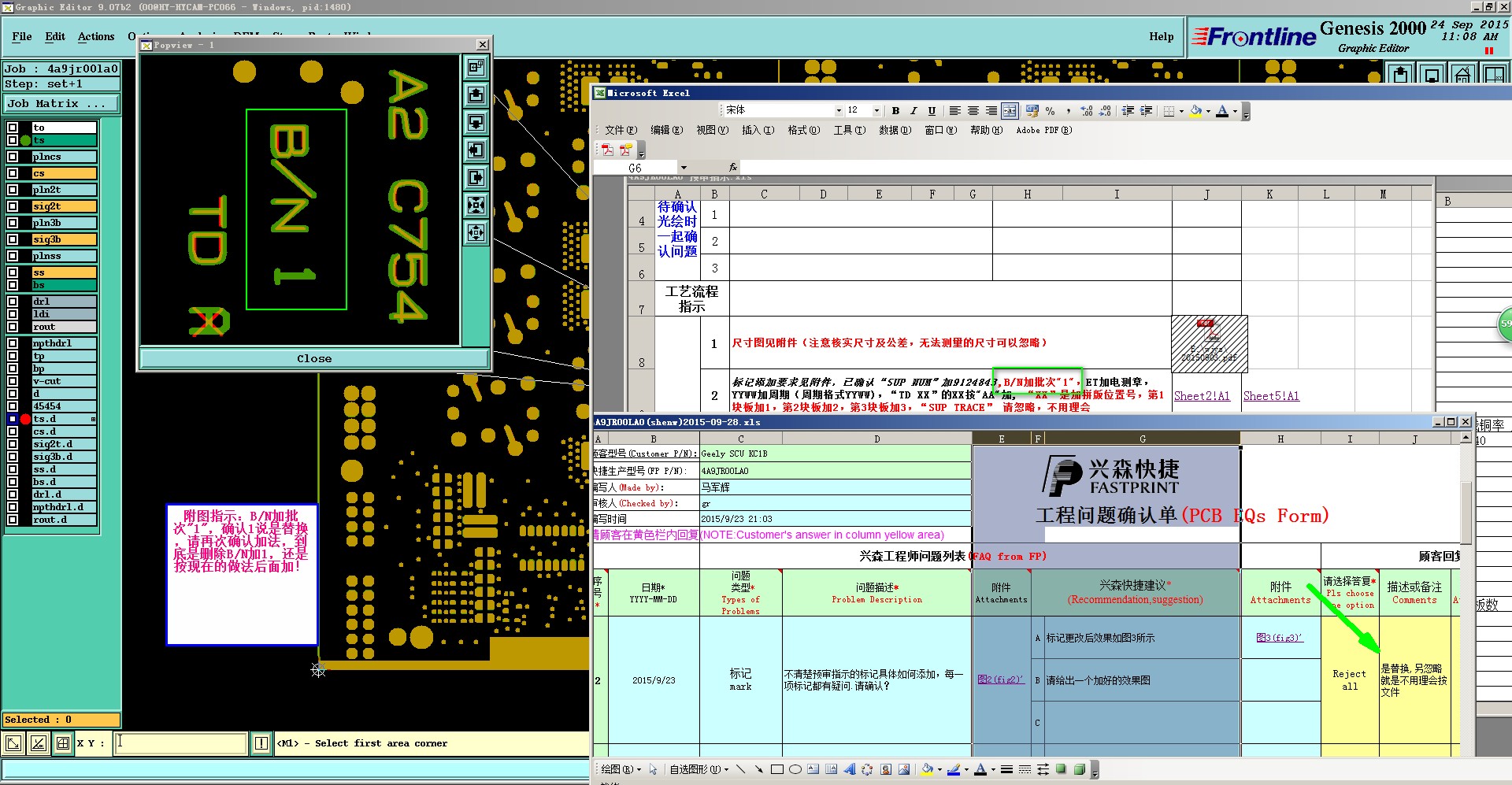Image resolution: width=1512 pixels, height=785 pixels.
Task: Apply percent style in Excel toolbar
Action: coord(1051,111)
